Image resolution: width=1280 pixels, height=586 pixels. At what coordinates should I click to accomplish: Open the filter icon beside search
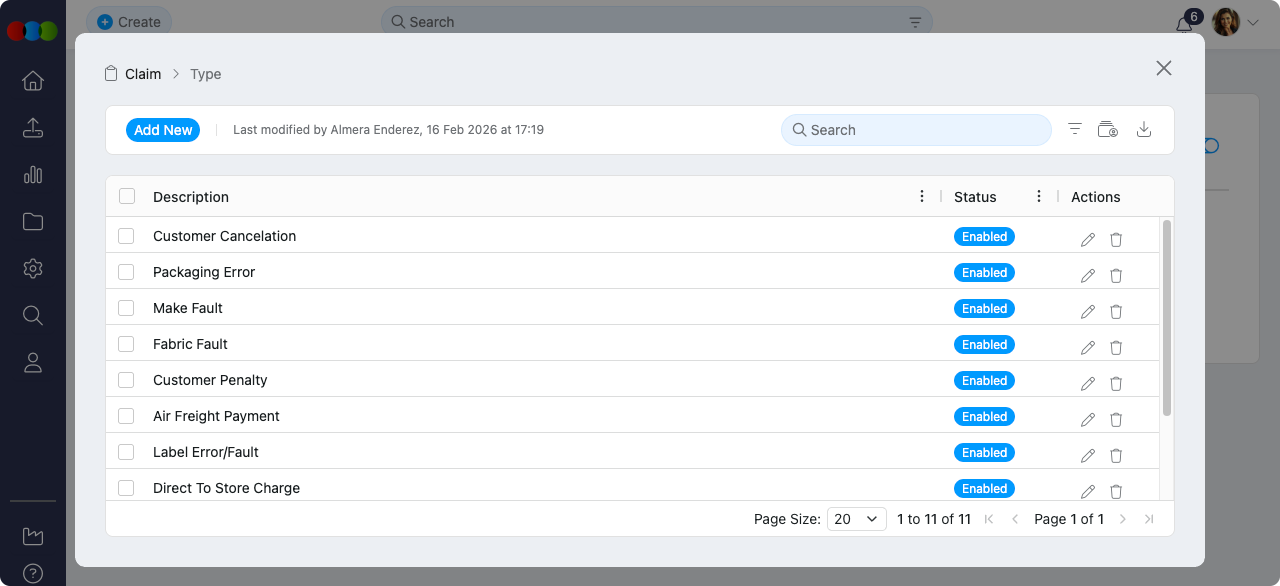point(1075,130)
